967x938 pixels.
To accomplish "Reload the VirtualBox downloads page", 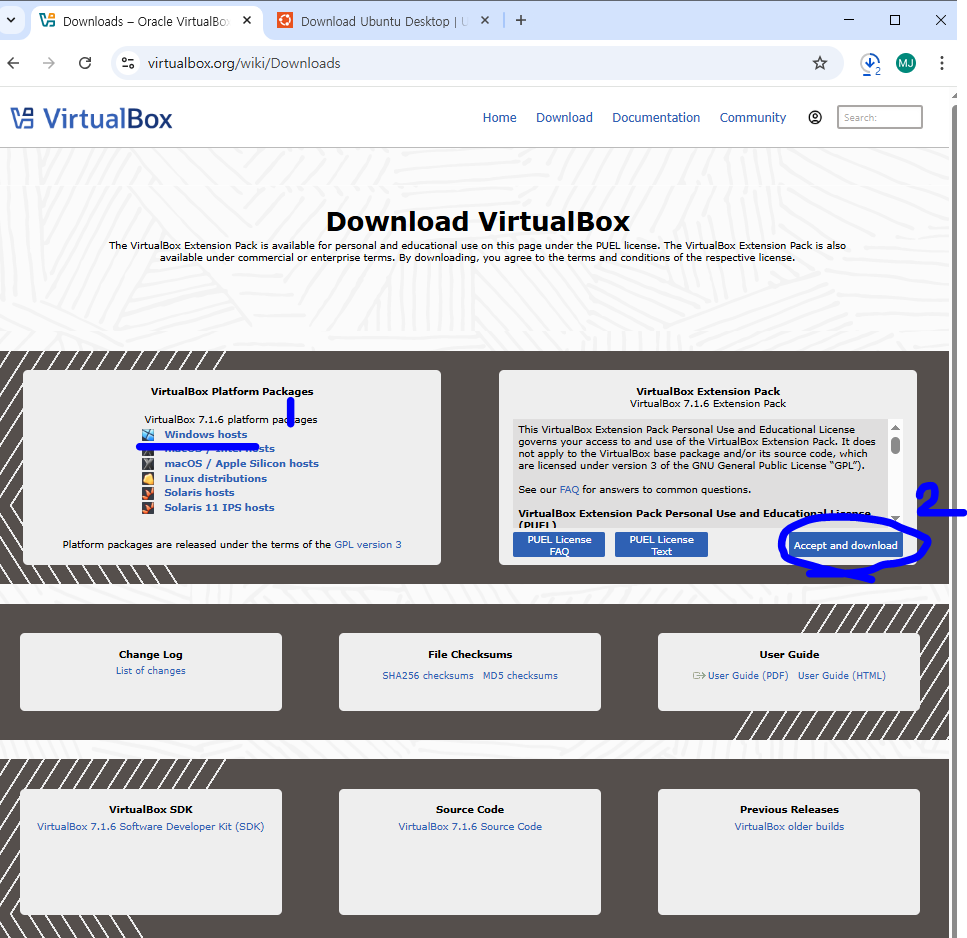I will point(85,63).
